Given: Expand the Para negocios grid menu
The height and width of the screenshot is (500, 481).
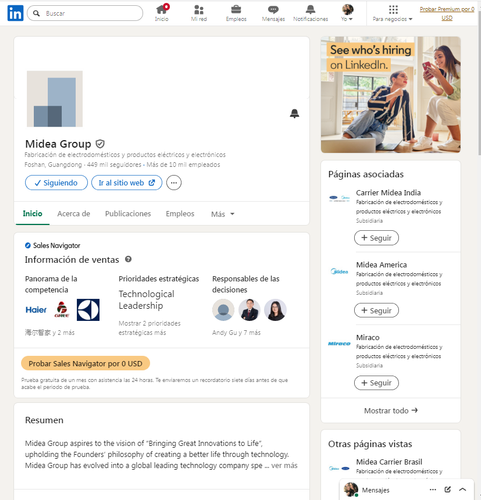Looking at the screenshot, I should pos(393,13).
